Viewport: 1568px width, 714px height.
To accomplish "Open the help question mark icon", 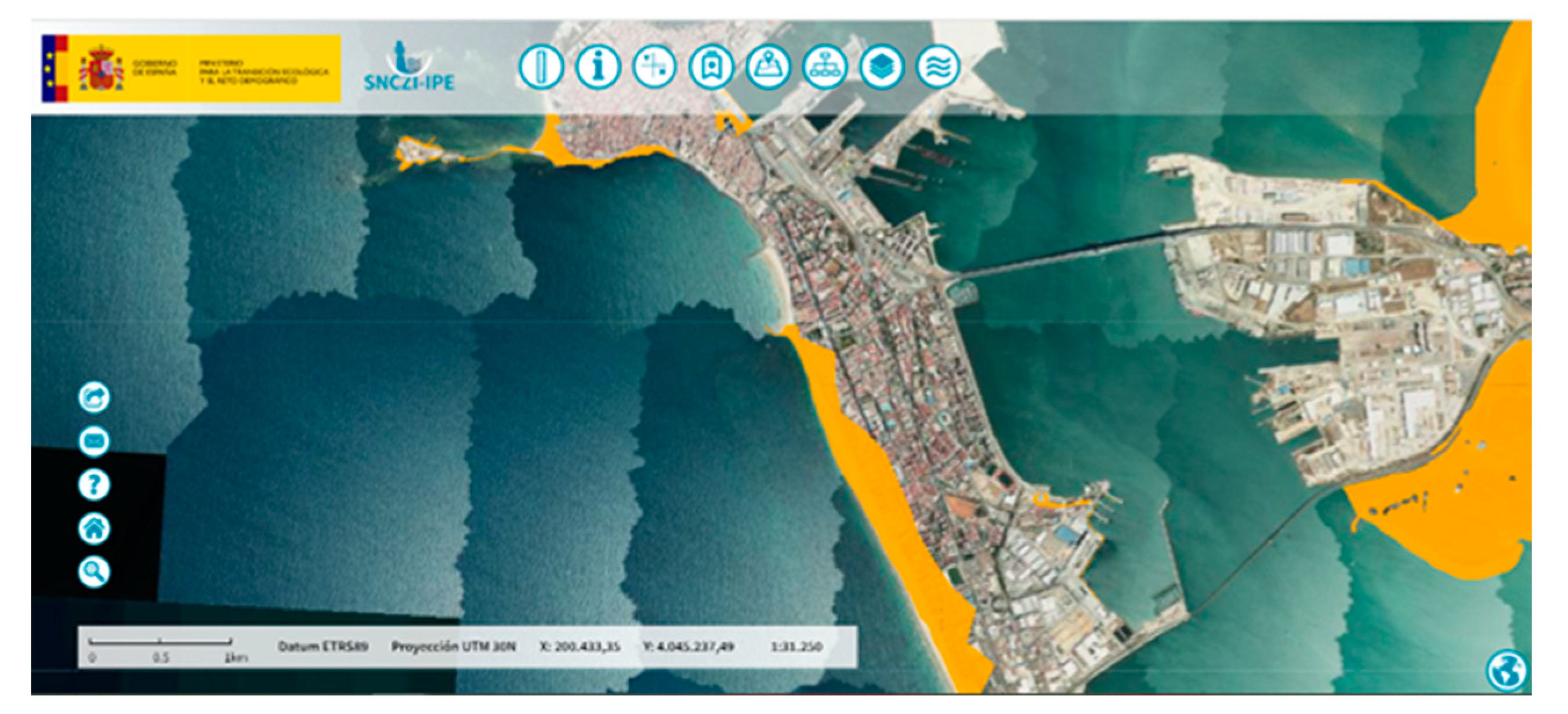I will (x=94, y=485).
